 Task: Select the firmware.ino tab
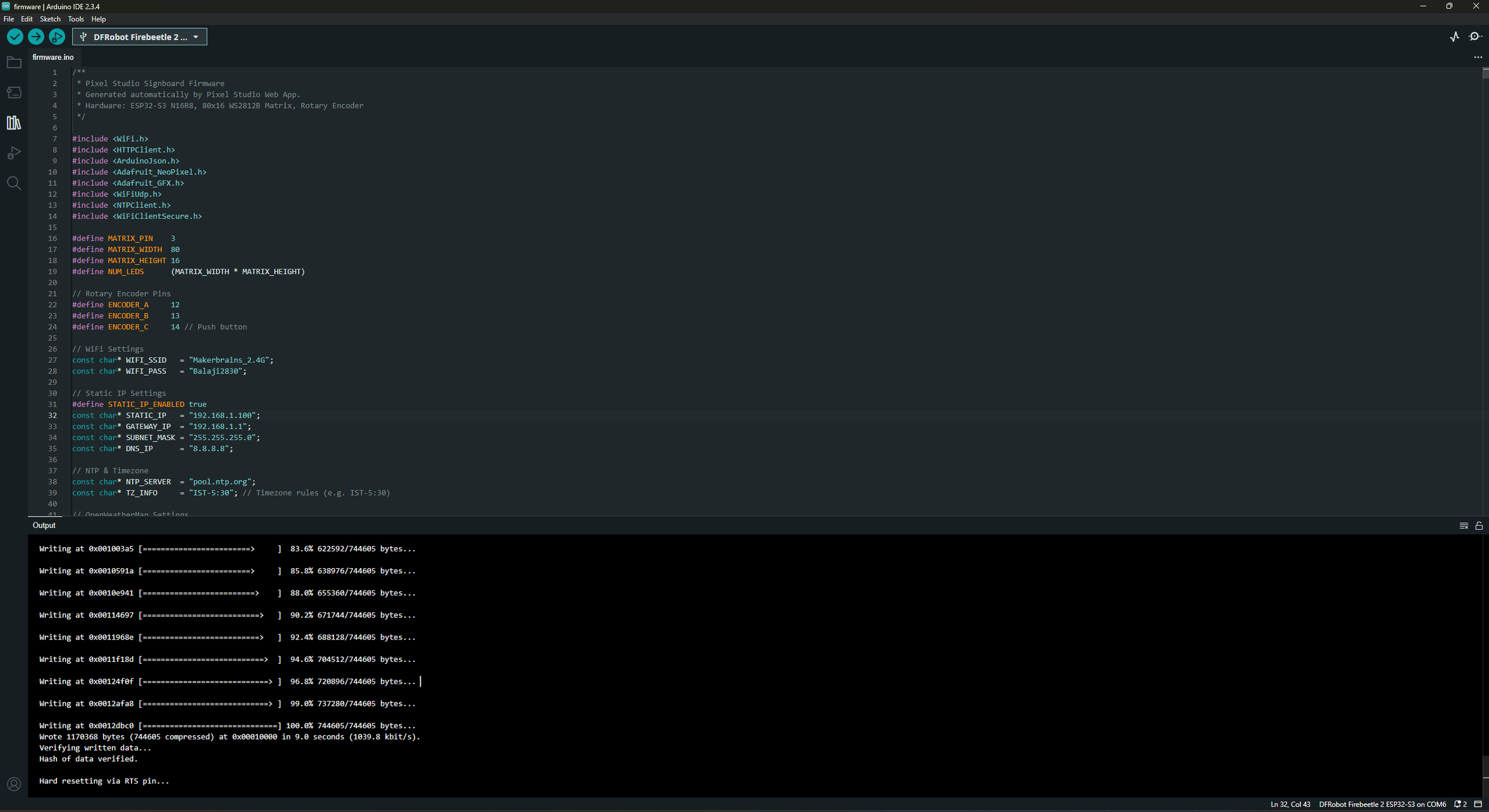tap(53, 57)
